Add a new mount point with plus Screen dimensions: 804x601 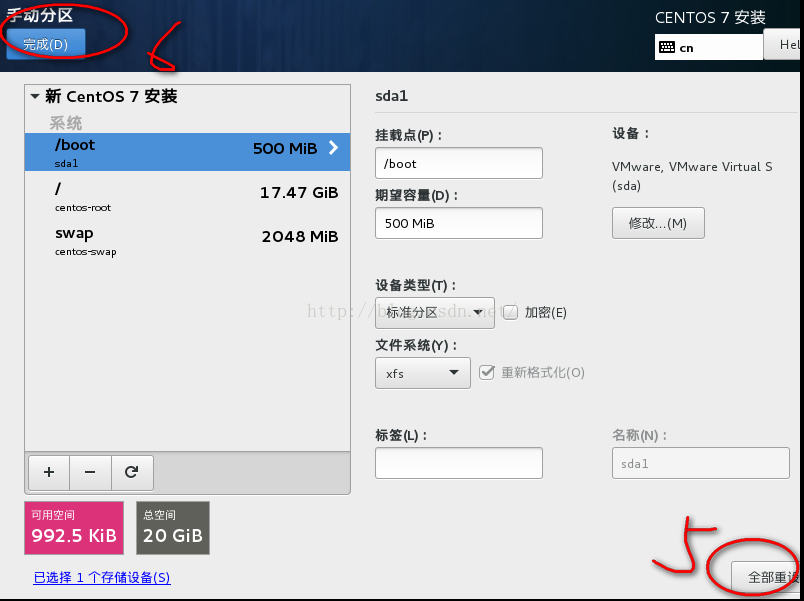(x=49, y=472)
